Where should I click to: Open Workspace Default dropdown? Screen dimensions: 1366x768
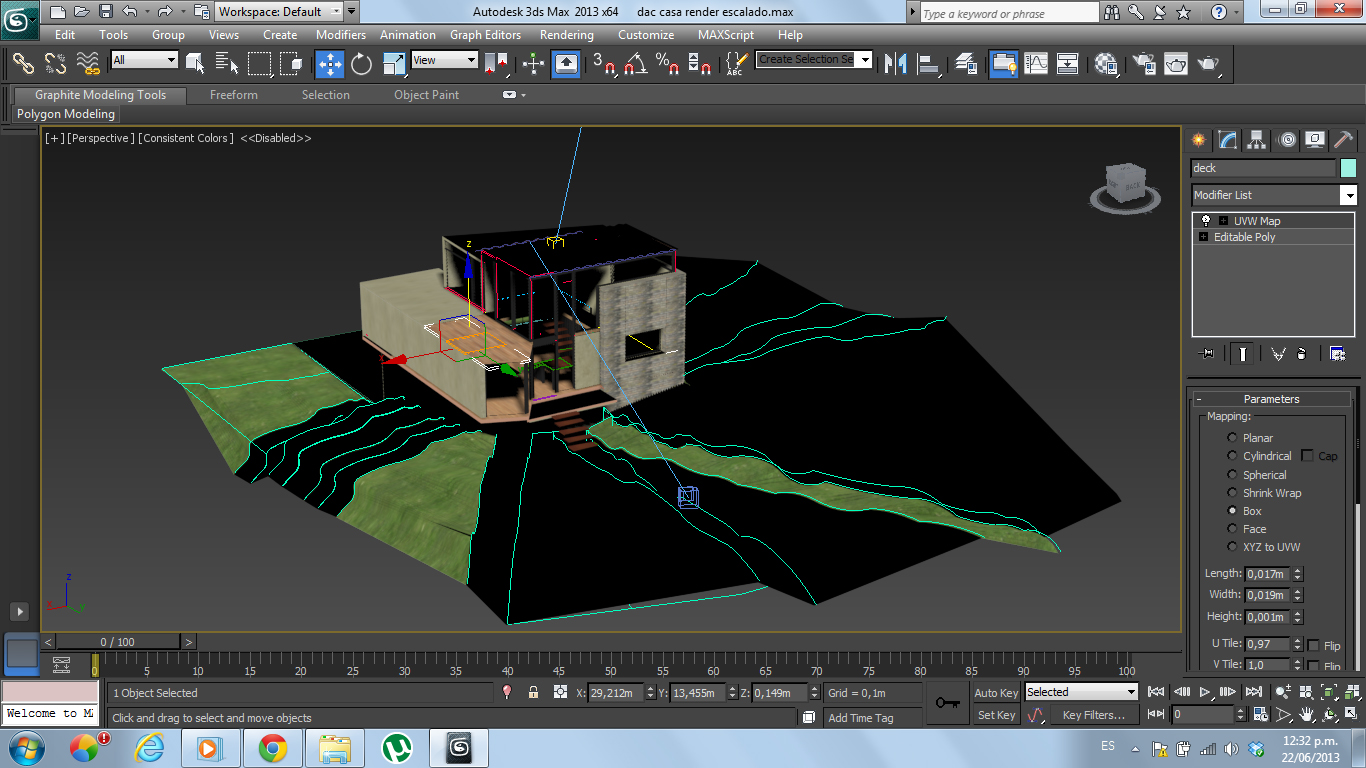[x=279, y=12]
